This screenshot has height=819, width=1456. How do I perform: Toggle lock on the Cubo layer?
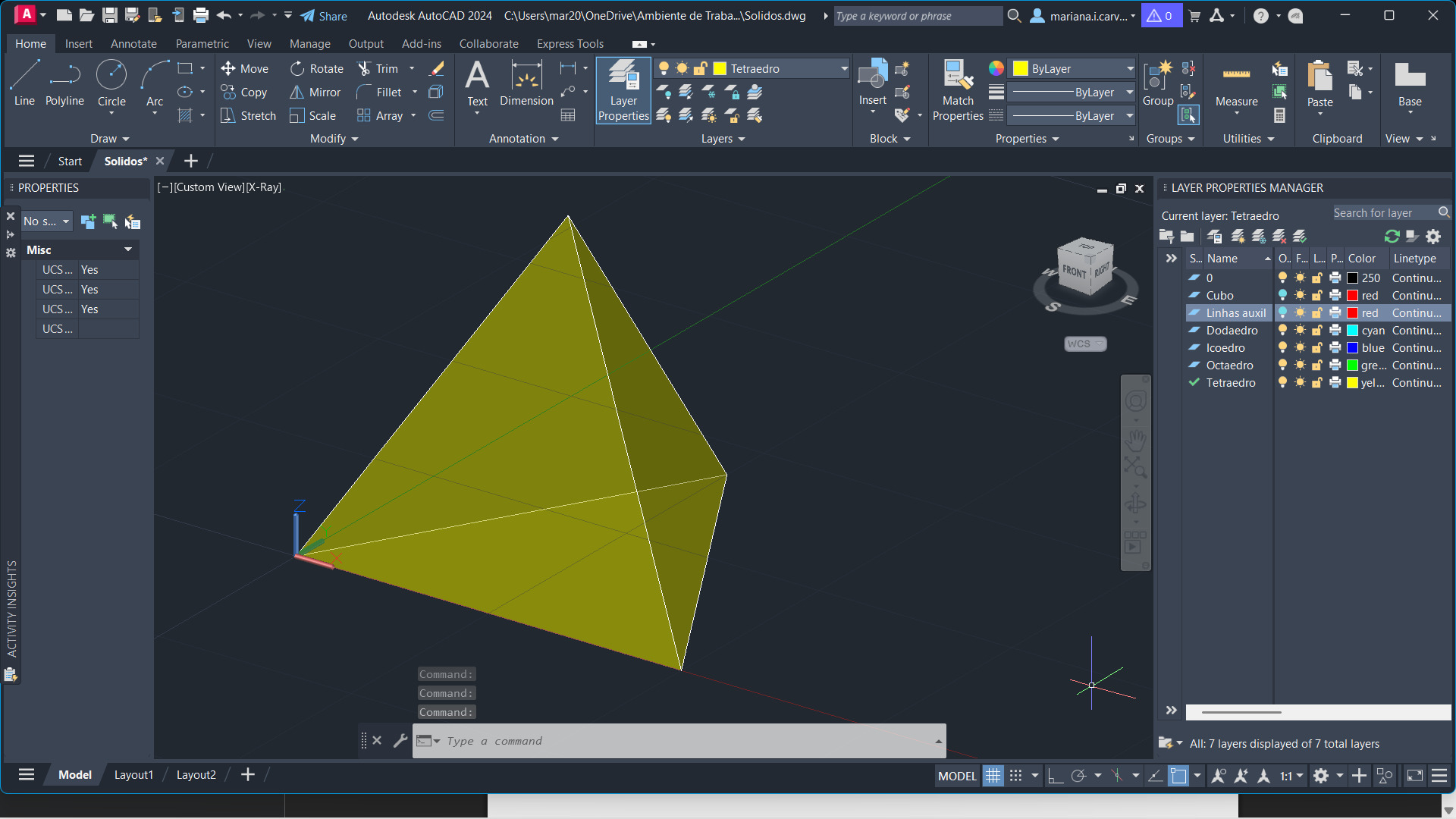(1317, 296)
